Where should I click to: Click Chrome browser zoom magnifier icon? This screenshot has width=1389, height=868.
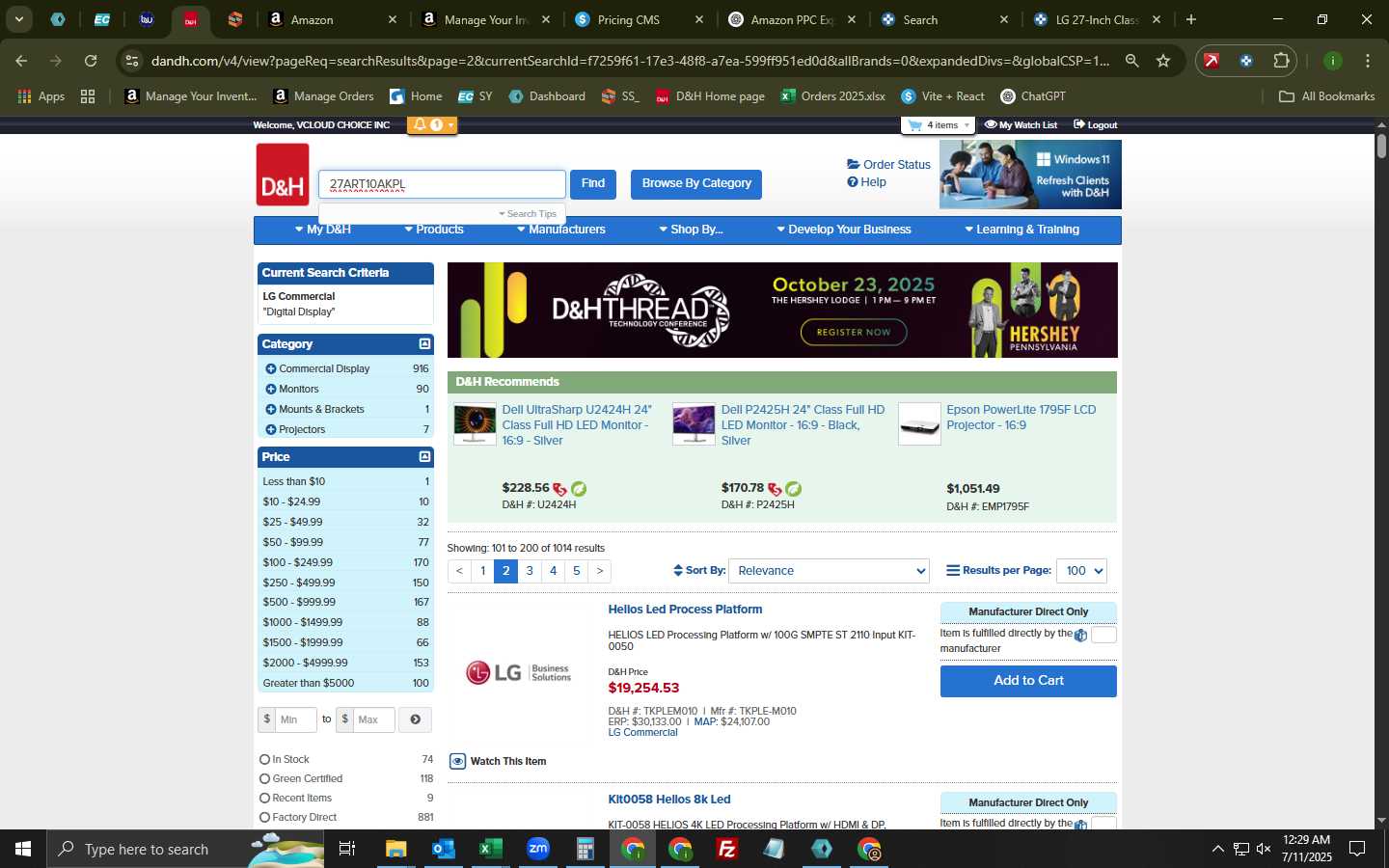[x=1131, y=61]
